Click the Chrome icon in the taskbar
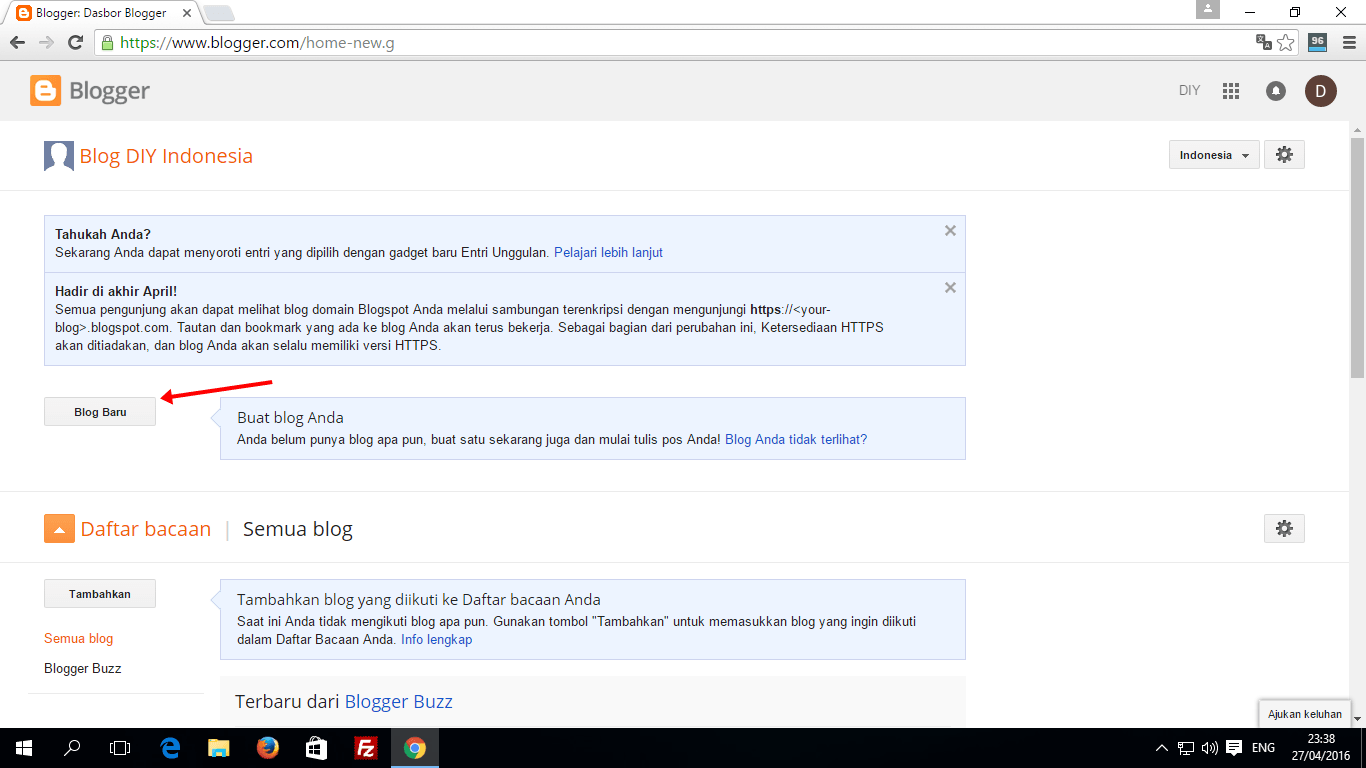Viewport: 1366px width, 768px height. [414, 748]
